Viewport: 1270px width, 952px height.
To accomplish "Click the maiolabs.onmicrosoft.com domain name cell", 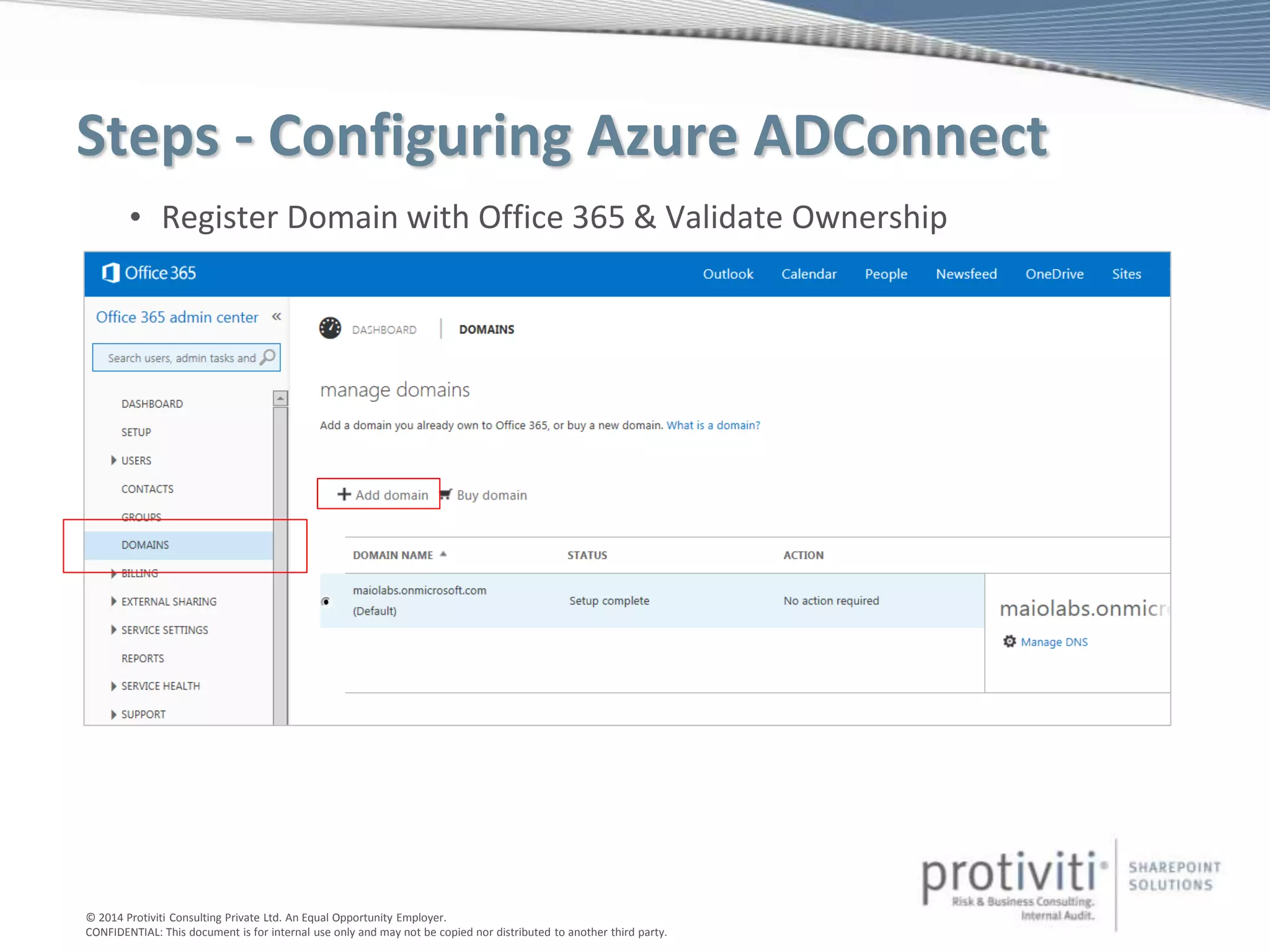I will 419,600.
